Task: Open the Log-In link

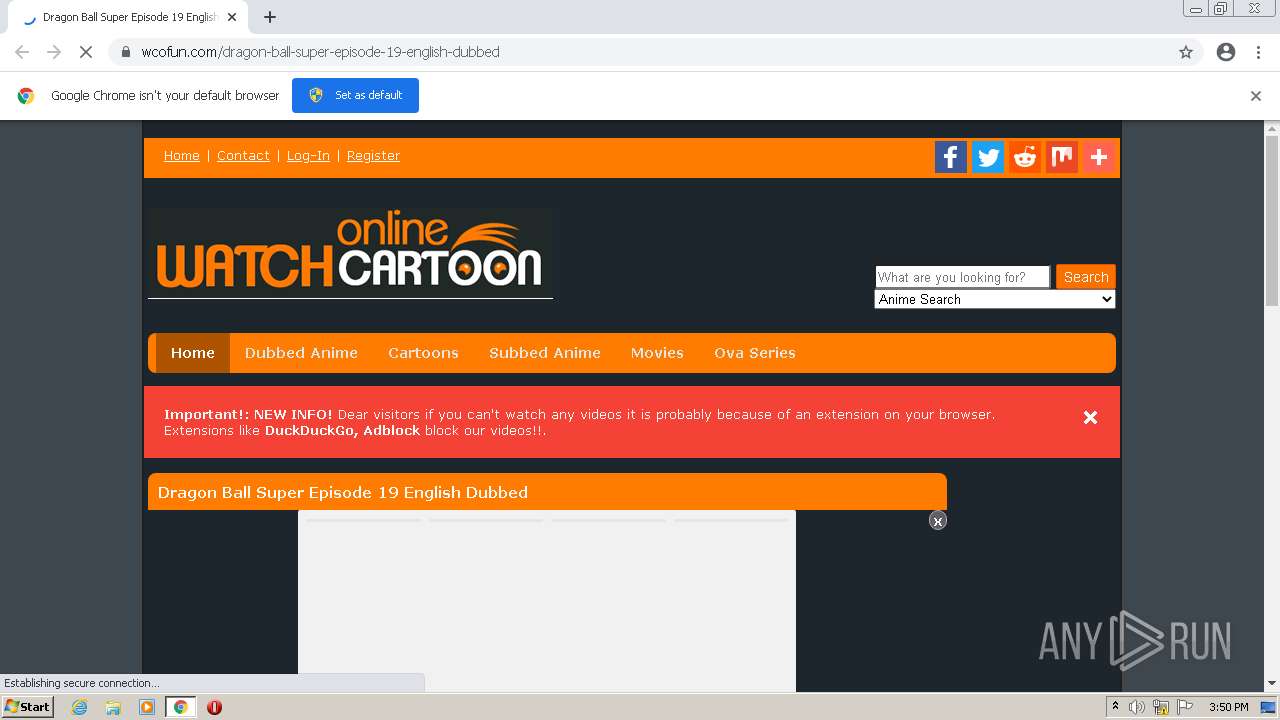Action: 308,156
